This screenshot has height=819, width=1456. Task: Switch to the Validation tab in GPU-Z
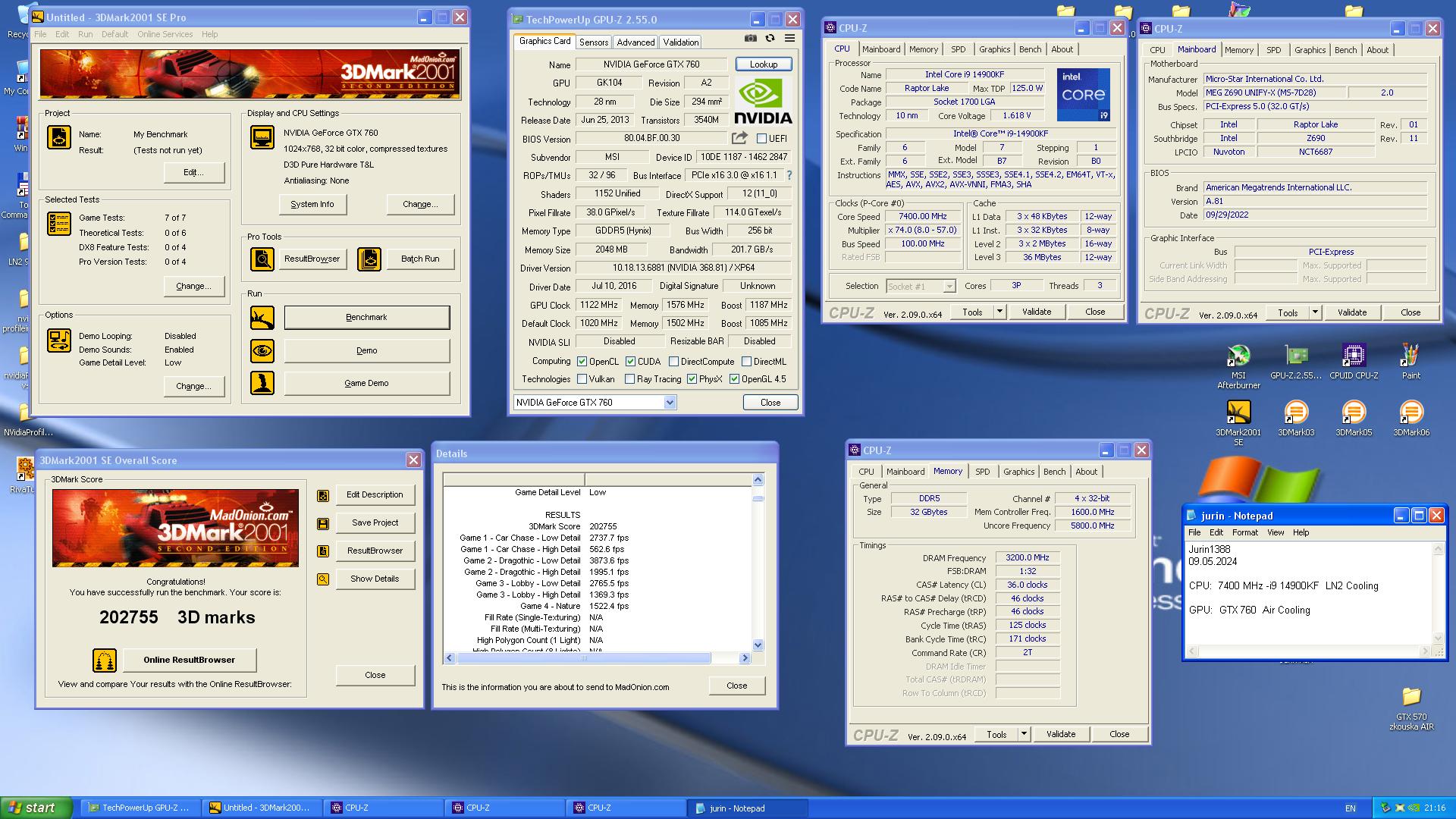(x=681, y=42)
